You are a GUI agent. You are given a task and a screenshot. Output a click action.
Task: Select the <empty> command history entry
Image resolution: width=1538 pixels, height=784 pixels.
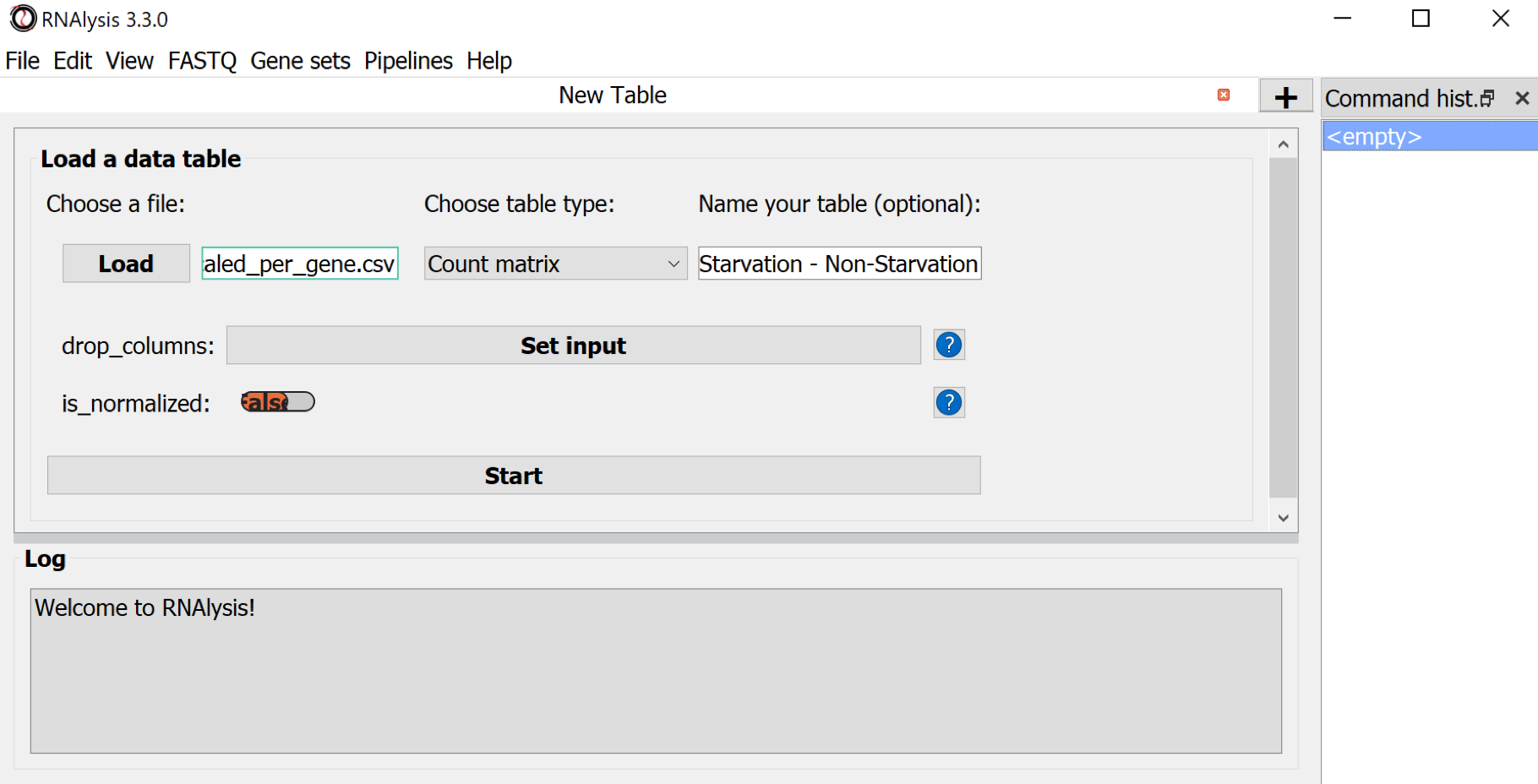click(1428, 137)
